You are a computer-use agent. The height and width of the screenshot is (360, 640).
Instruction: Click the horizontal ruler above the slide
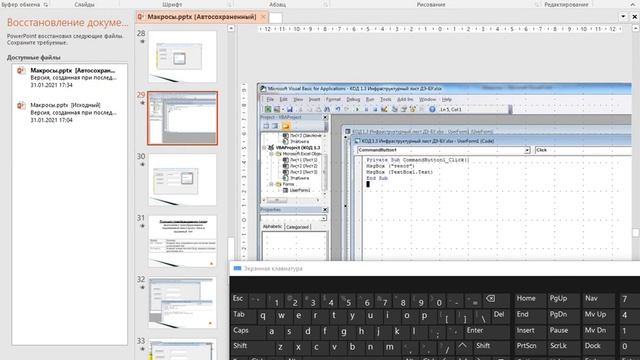point(440,29)
